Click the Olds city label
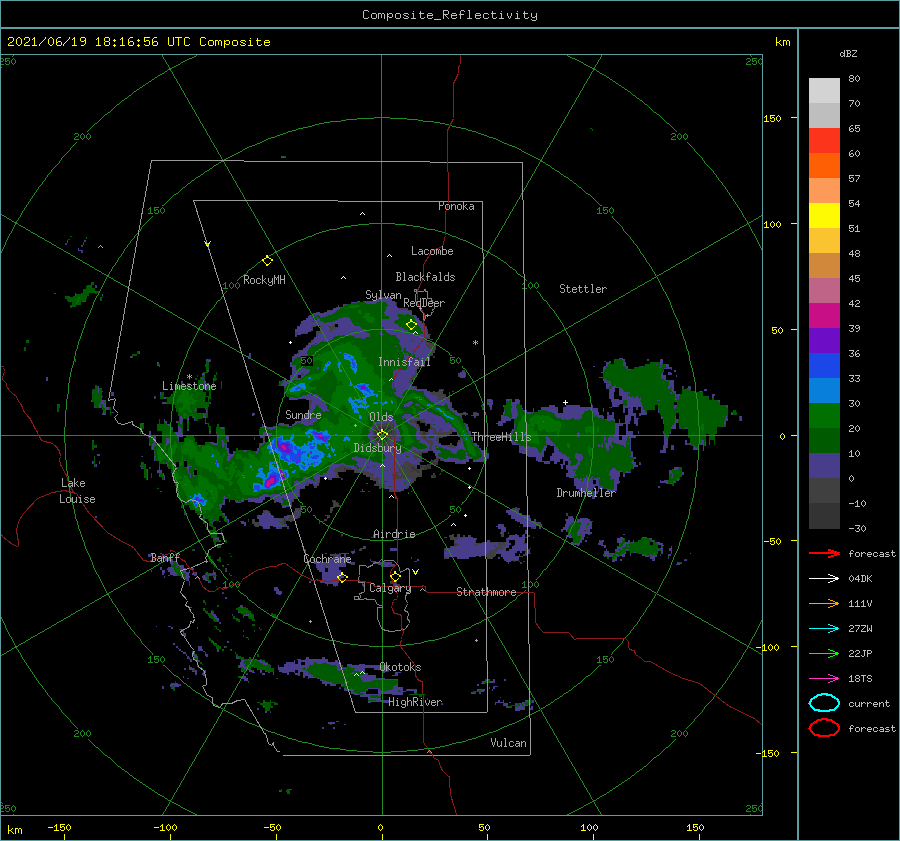 coord(381,417)
